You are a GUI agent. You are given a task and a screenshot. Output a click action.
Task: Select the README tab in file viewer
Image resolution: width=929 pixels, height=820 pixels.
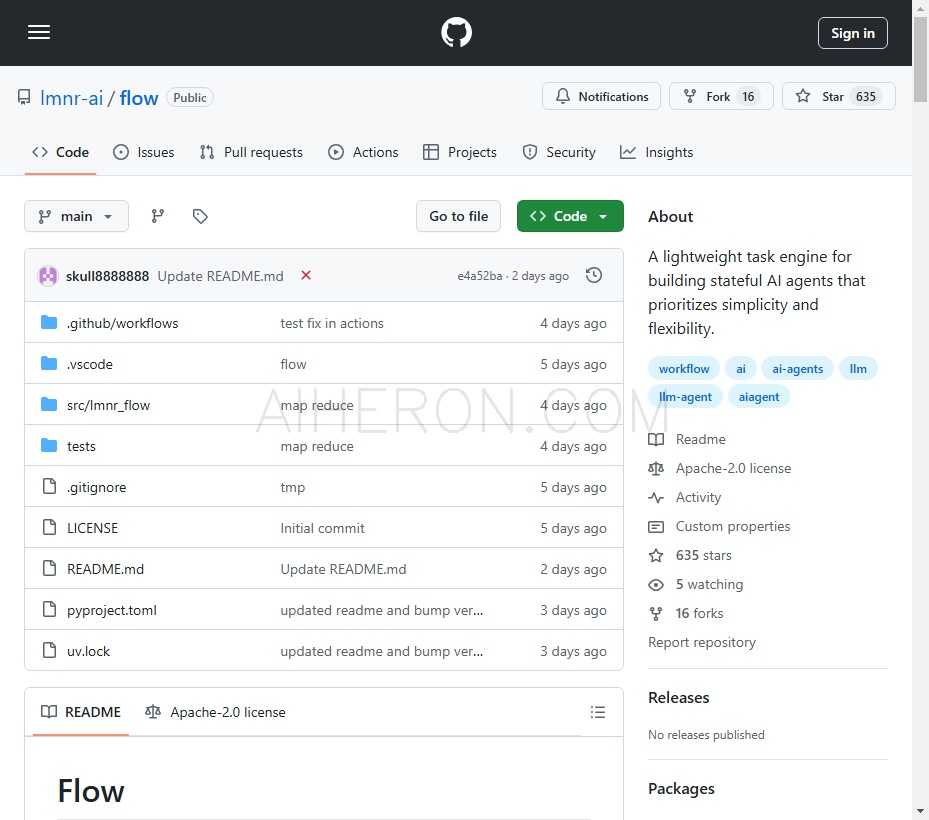[81, 712]
